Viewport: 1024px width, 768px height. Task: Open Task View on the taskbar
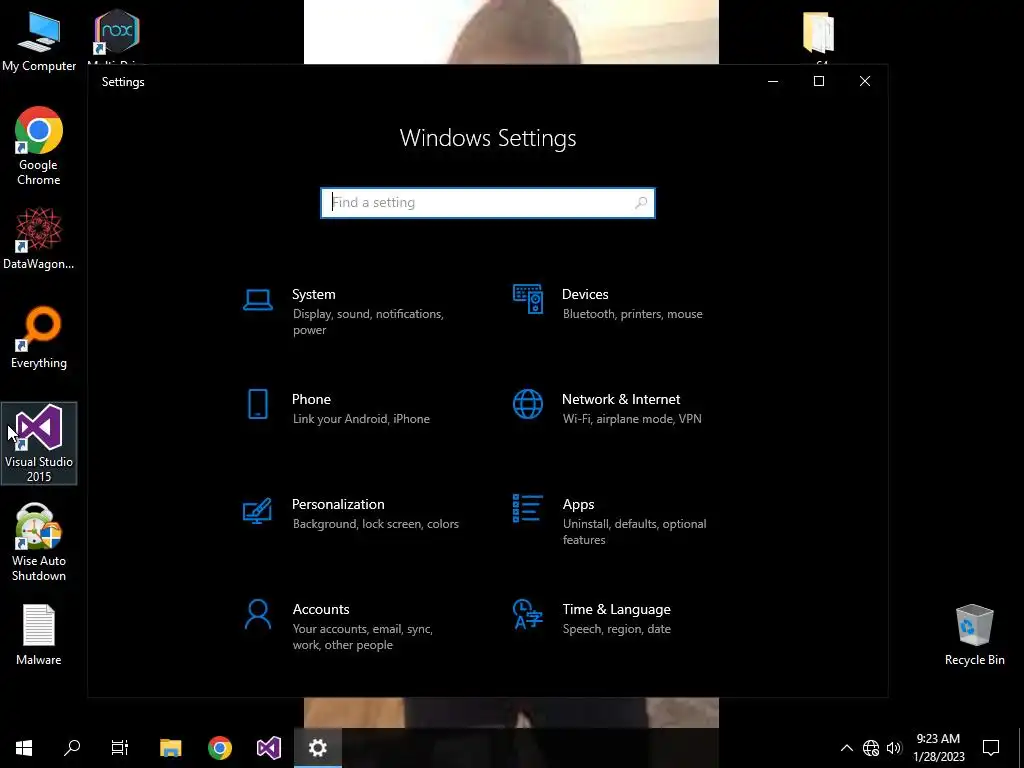point(120,748)
